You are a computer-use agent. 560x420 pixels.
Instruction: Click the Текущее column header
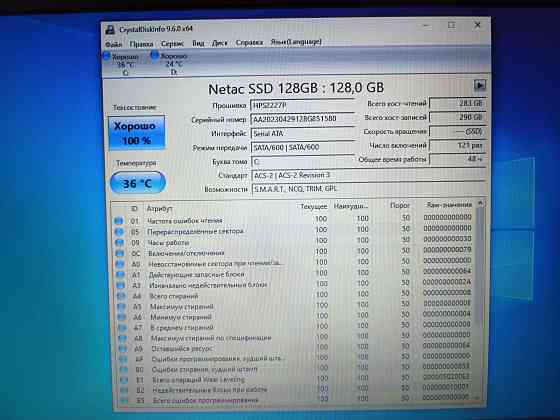tap(314, 206)
